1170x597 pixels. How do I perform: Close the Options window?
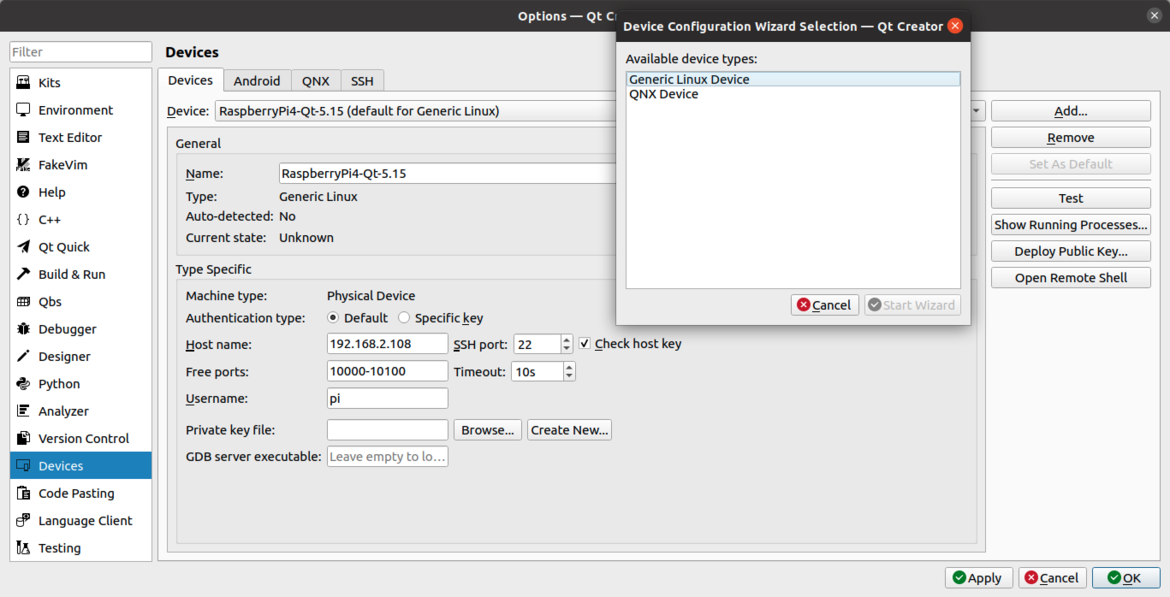point(1154,16)
